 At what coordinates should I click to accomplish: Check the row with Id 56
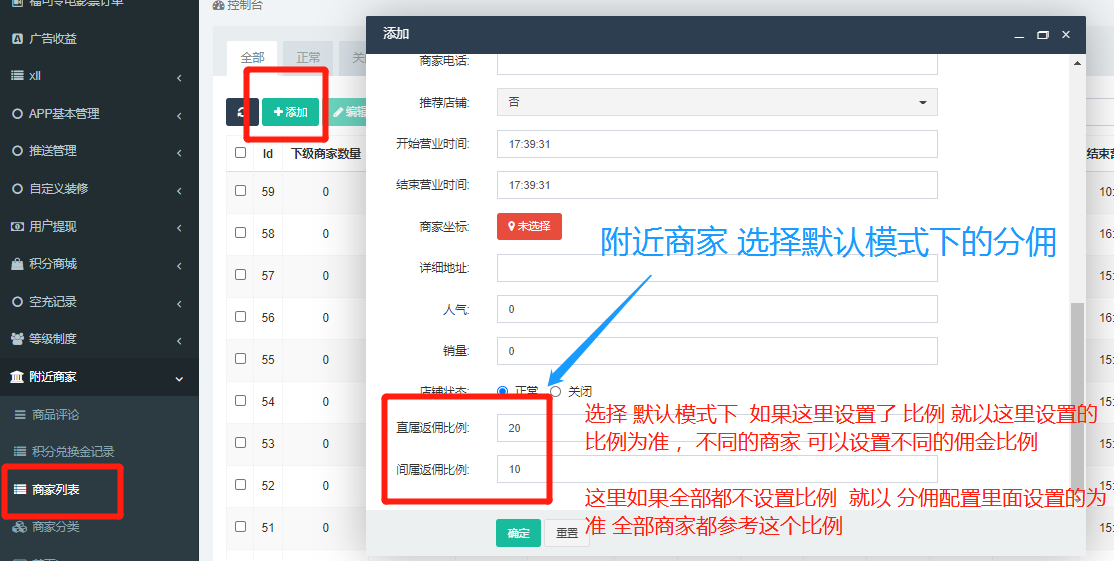(x=240, y=317)
